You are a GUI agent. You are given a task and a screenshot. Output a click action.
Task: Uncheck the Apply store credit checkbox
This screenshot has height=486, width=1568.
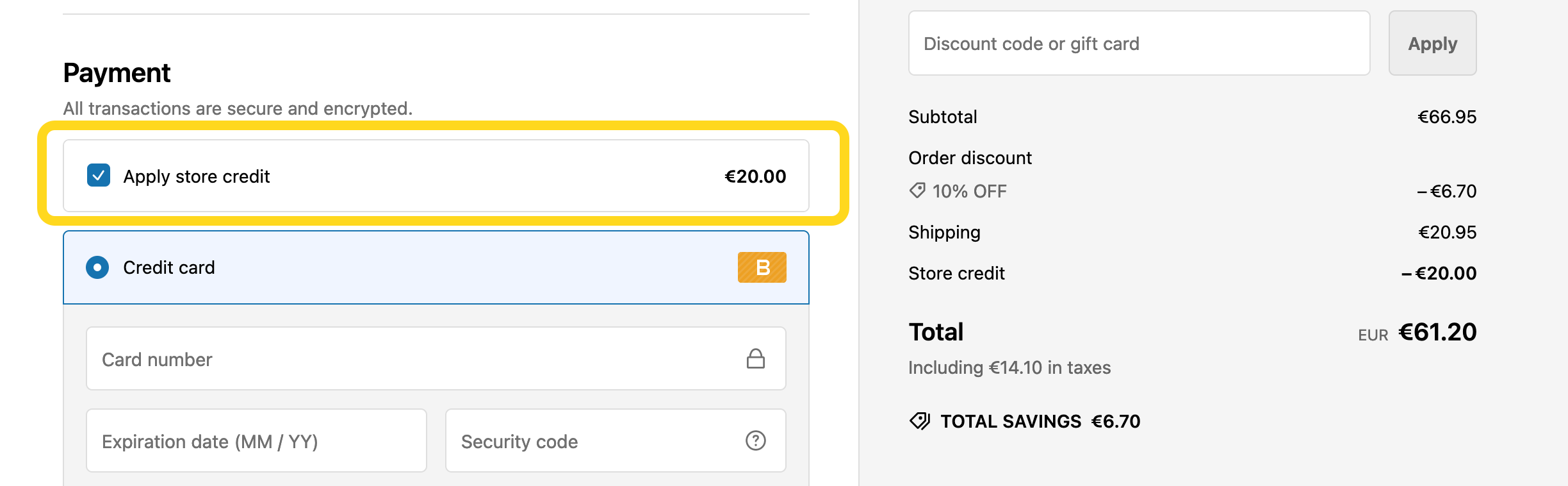(99, 176)
